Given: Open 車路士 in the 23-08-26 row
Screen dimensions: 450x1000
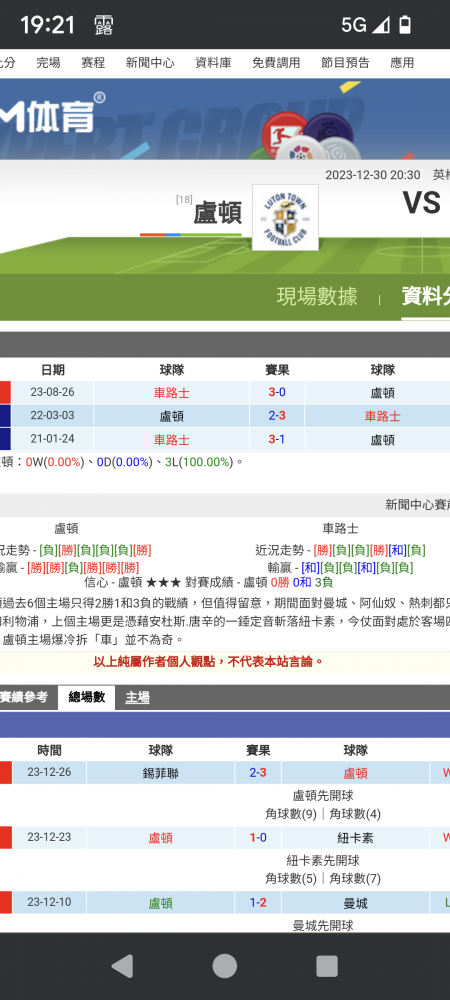Looking at the screenshot, I should [x=171, y=393].
